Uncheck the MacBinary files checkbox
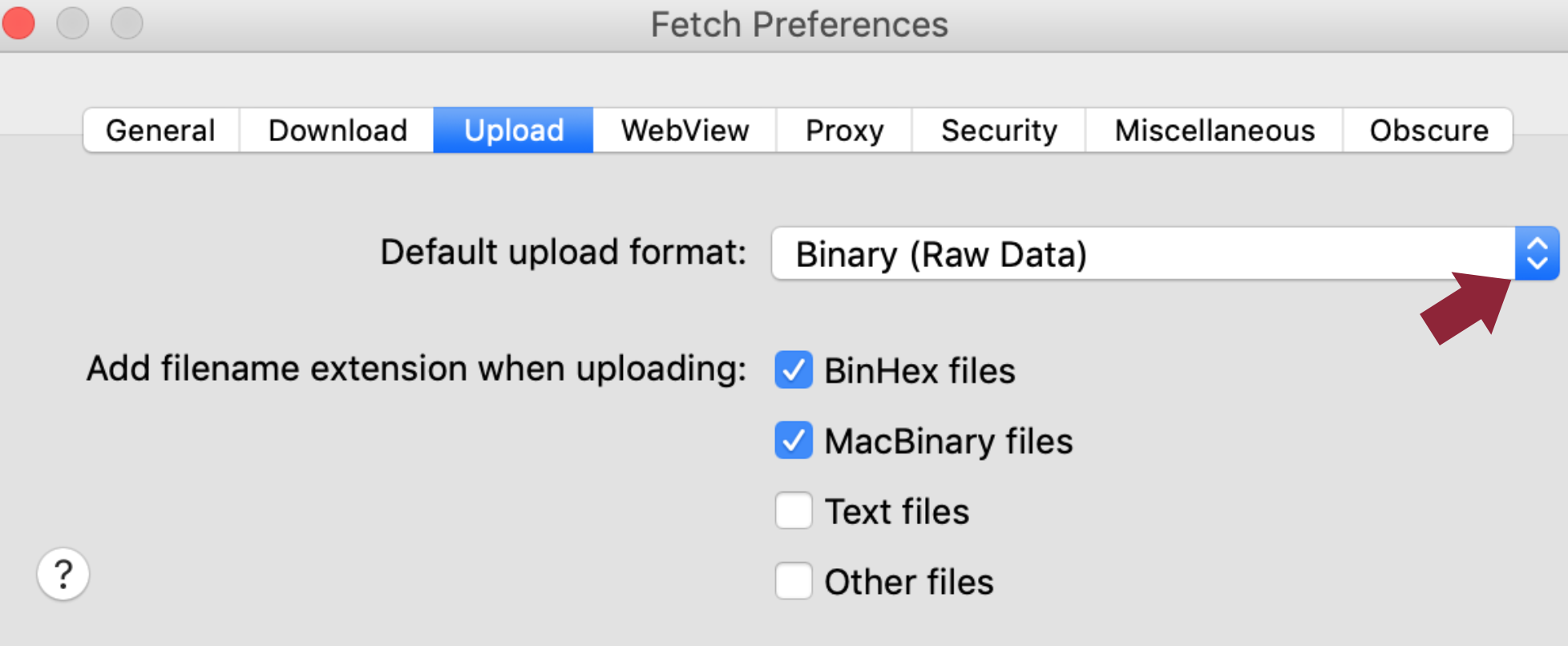 pos(794,441)
